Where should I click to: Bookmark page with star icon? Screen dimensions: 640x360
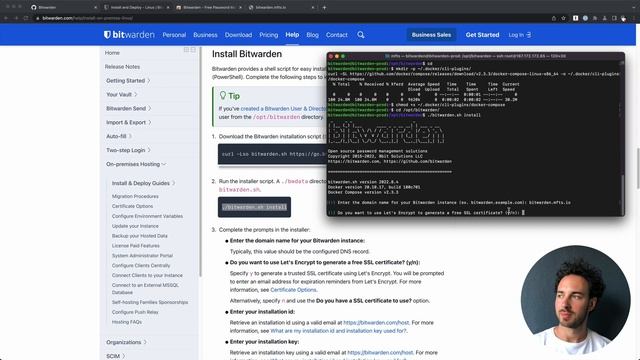564,18
